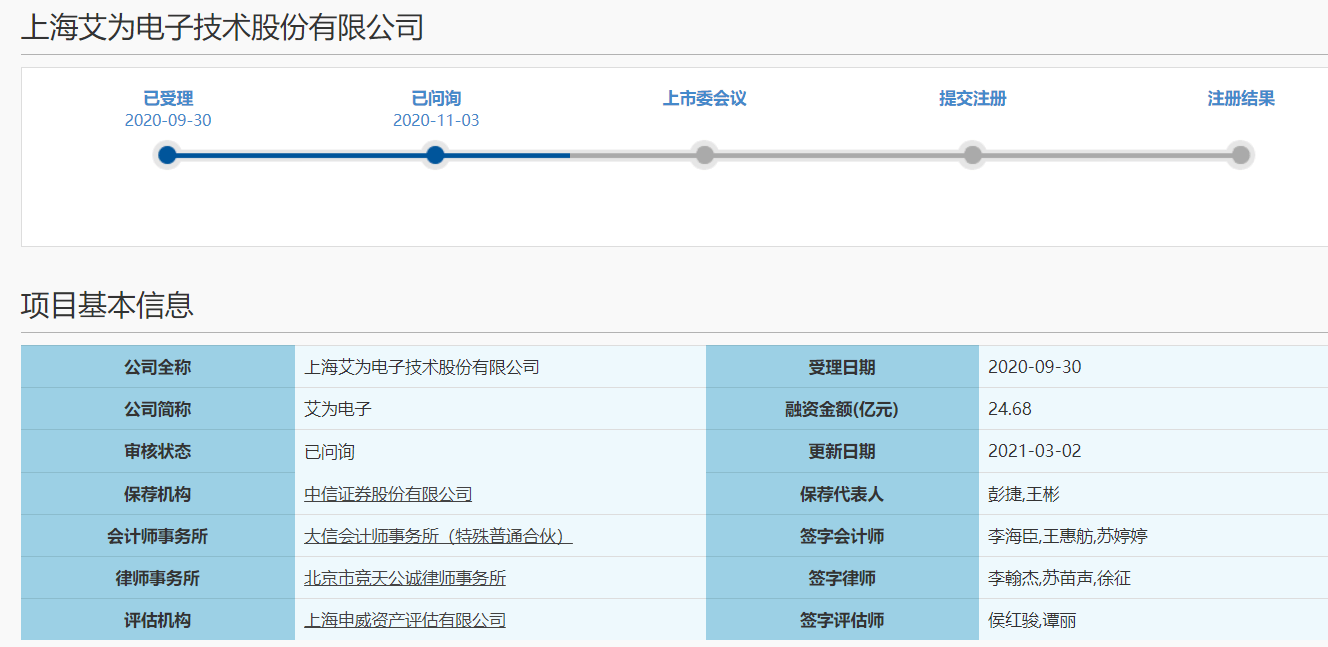Image resolution: width=1328 pixels, height=647 pixels.
Task: Click the 融资金额 value 24.68
Action: pyautogui.click(x=1009, y=409)
